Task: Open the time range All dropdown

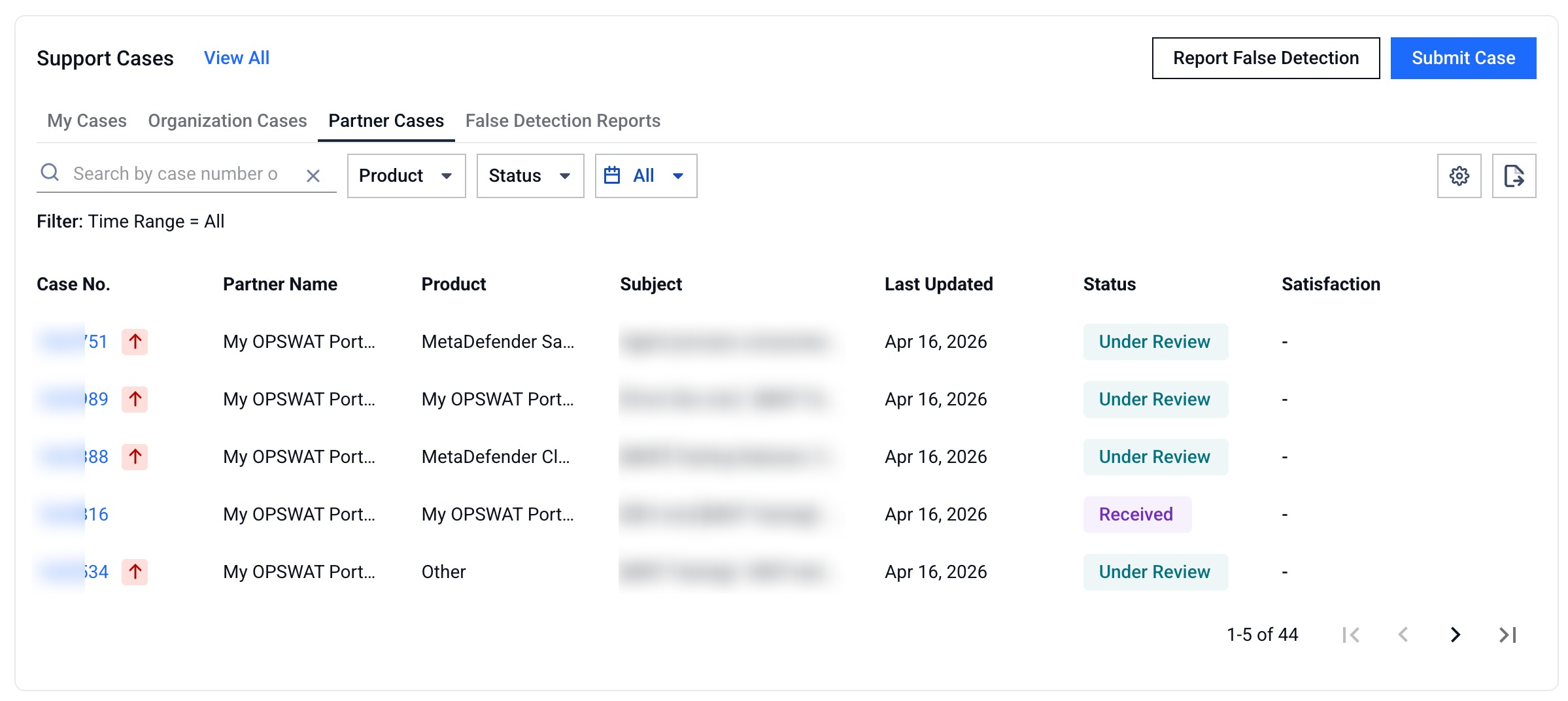Action: [645, 176]
